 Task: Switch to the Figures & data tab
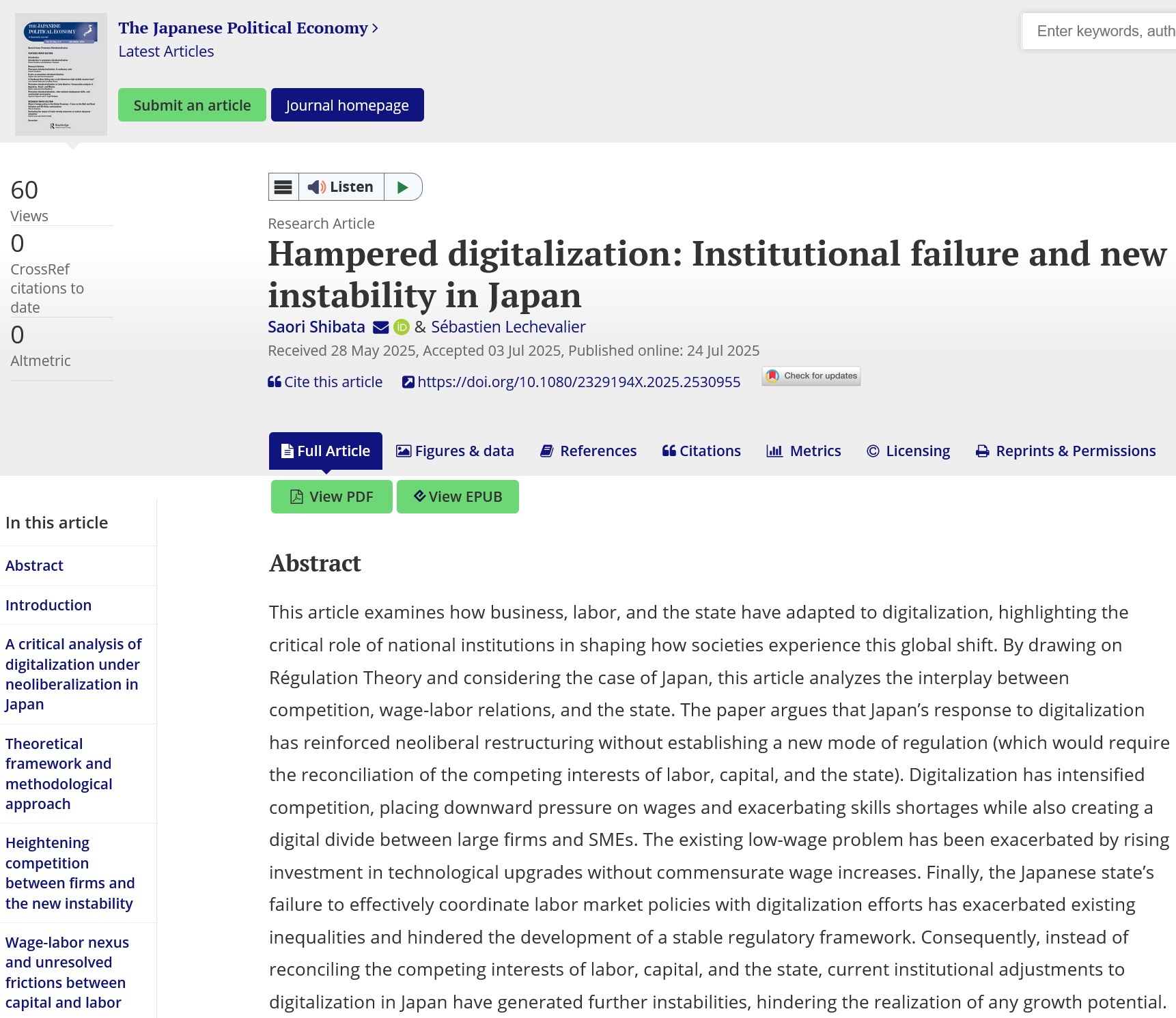point(455,451)
